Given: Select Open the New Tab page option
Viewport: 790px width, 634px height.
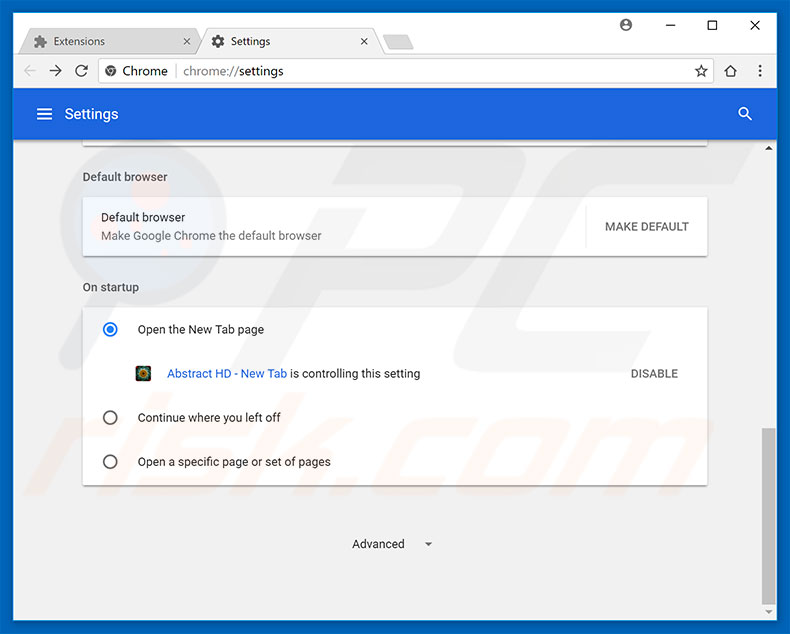Looking at the screenshot, I should (x=110, y=330).
